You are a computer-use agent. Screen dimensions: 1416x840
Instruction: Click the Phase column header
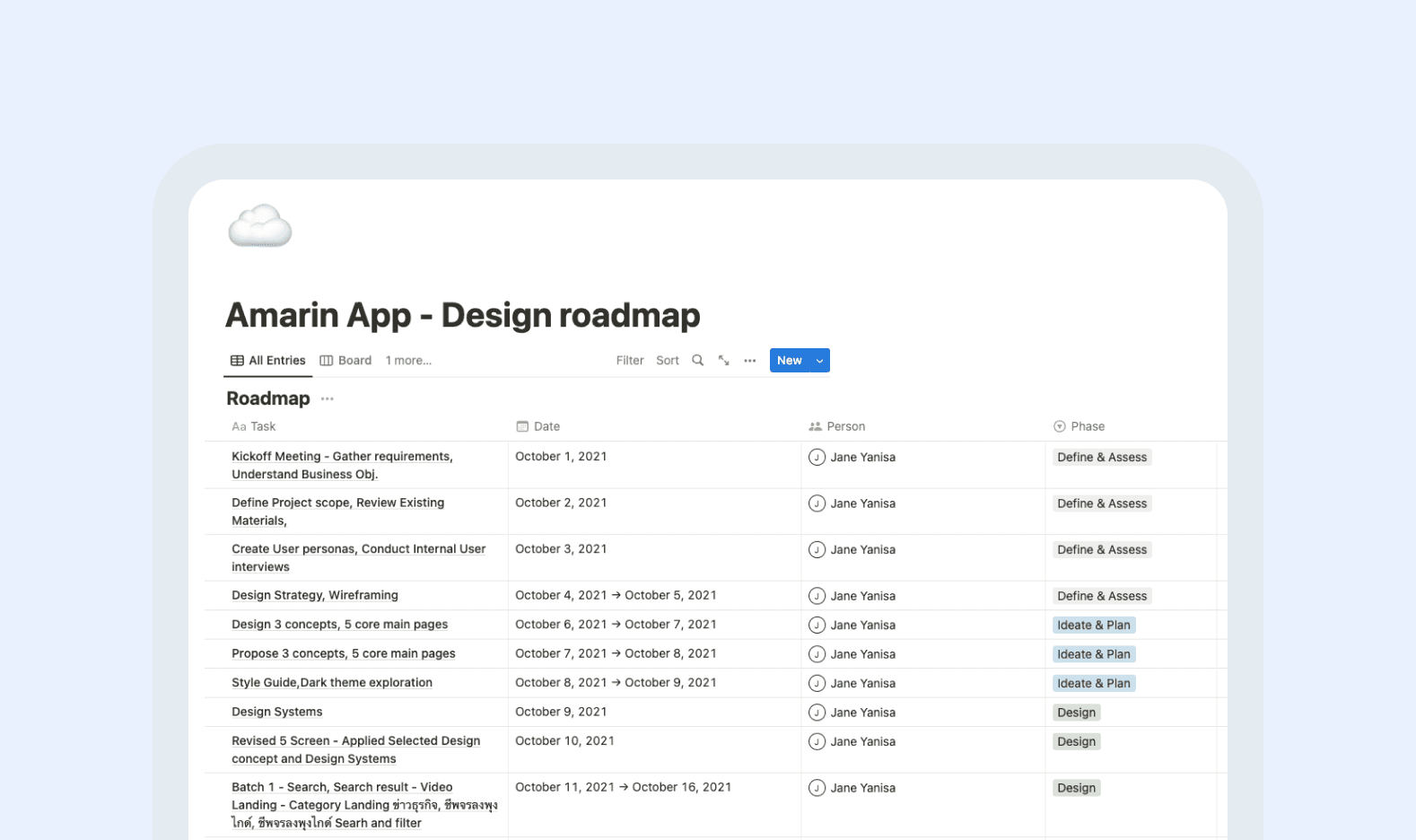point(1079,426)
